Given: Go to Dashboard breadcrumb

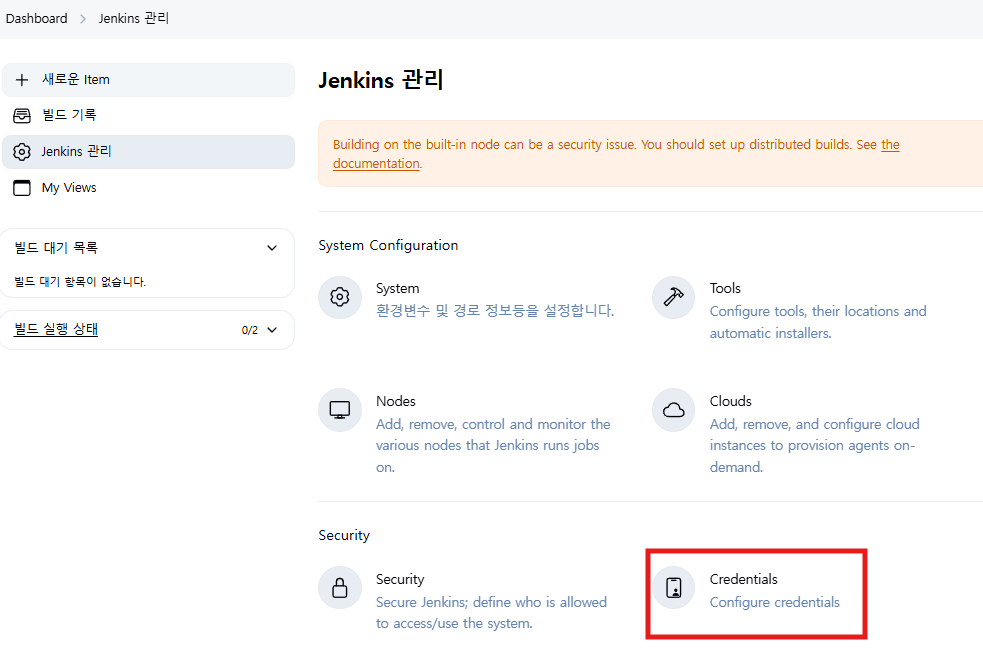Looking at the screenshot, I should coord(36,18).
